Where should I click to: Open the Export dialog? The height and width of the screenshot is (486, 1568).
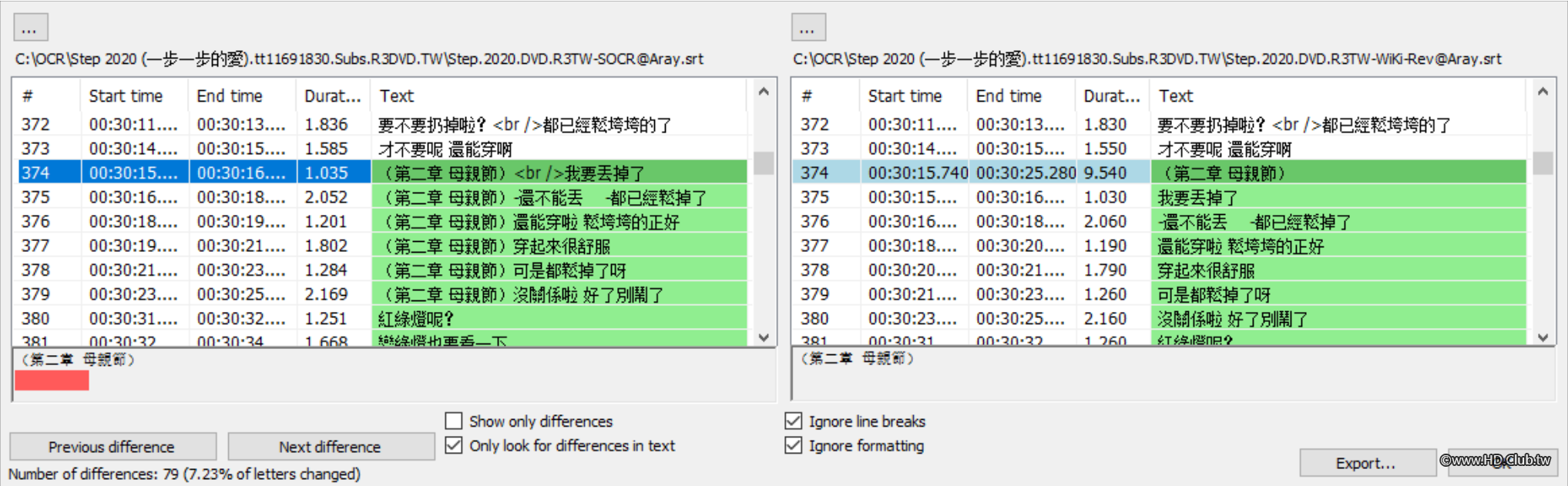[x=1366, y=463]
